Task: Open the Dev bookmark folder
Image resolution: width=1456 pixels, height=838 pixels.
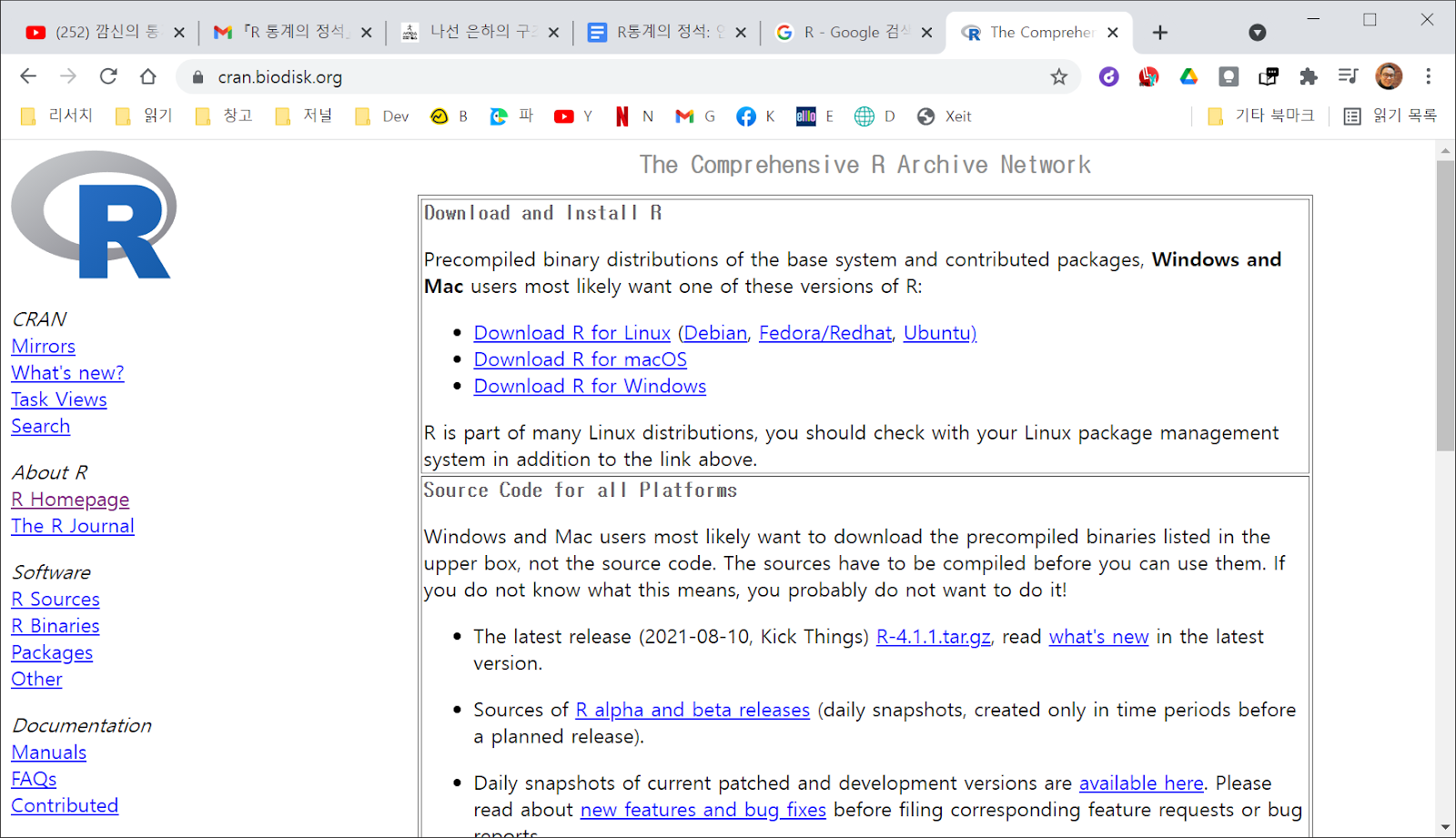Action: coord(382,116)
